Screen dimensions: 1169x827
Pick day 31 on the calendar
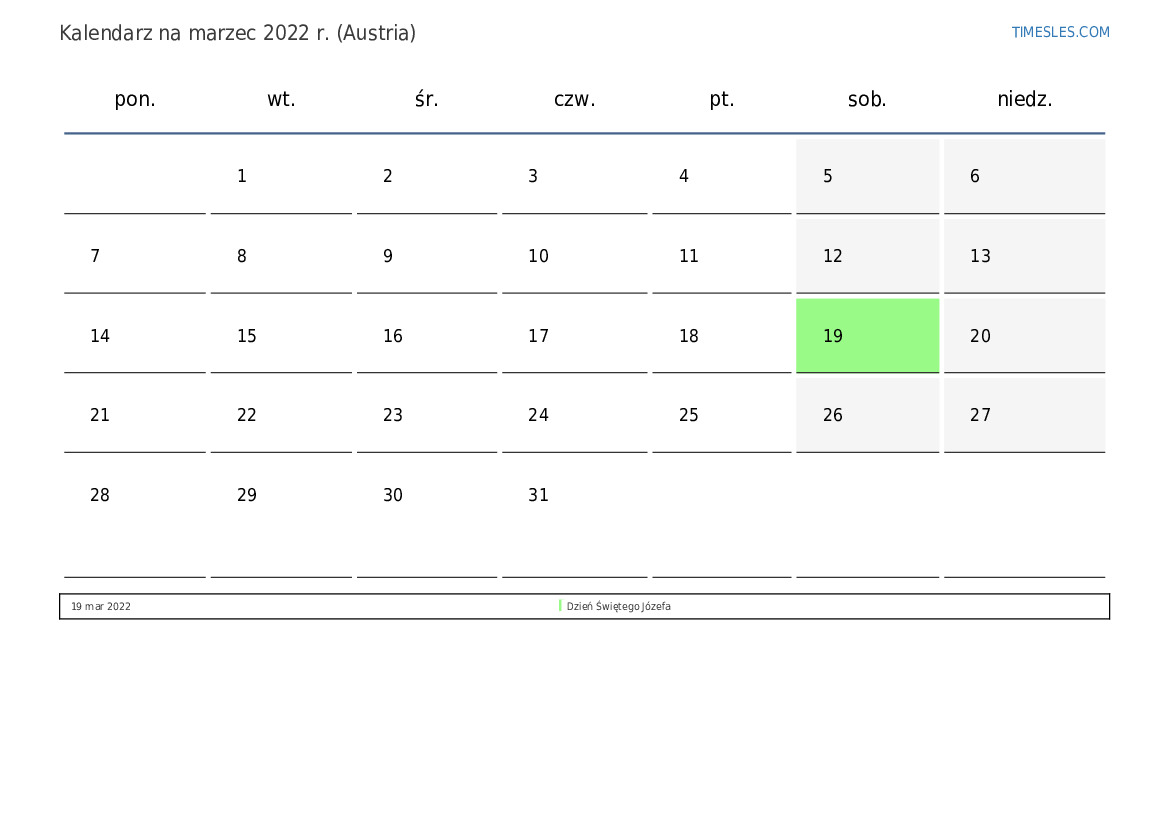[x=538, y=495]
